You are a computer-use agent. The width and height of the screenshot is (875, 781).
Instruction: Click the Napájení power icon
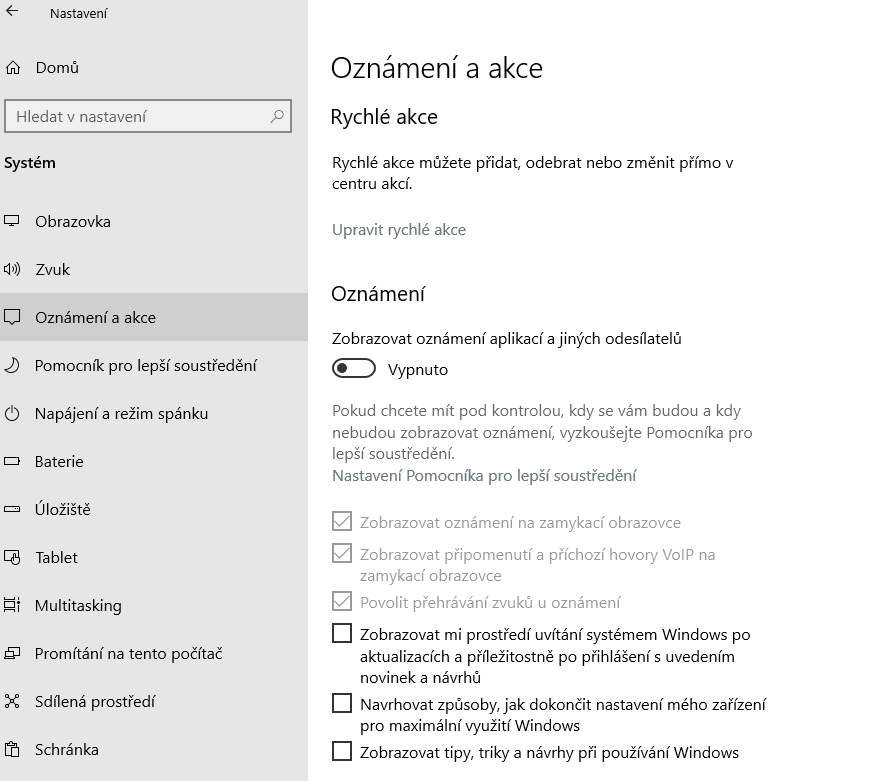tap(13, 413)
